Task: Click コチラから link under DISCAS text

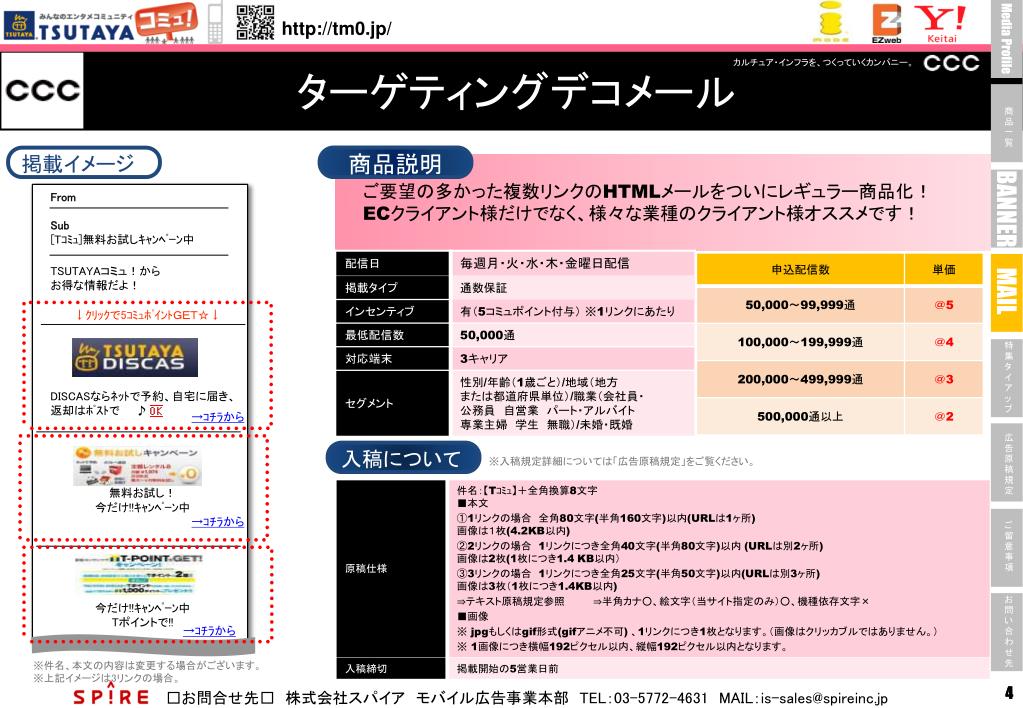Action: pyautogui.click(x=217, y=416)
